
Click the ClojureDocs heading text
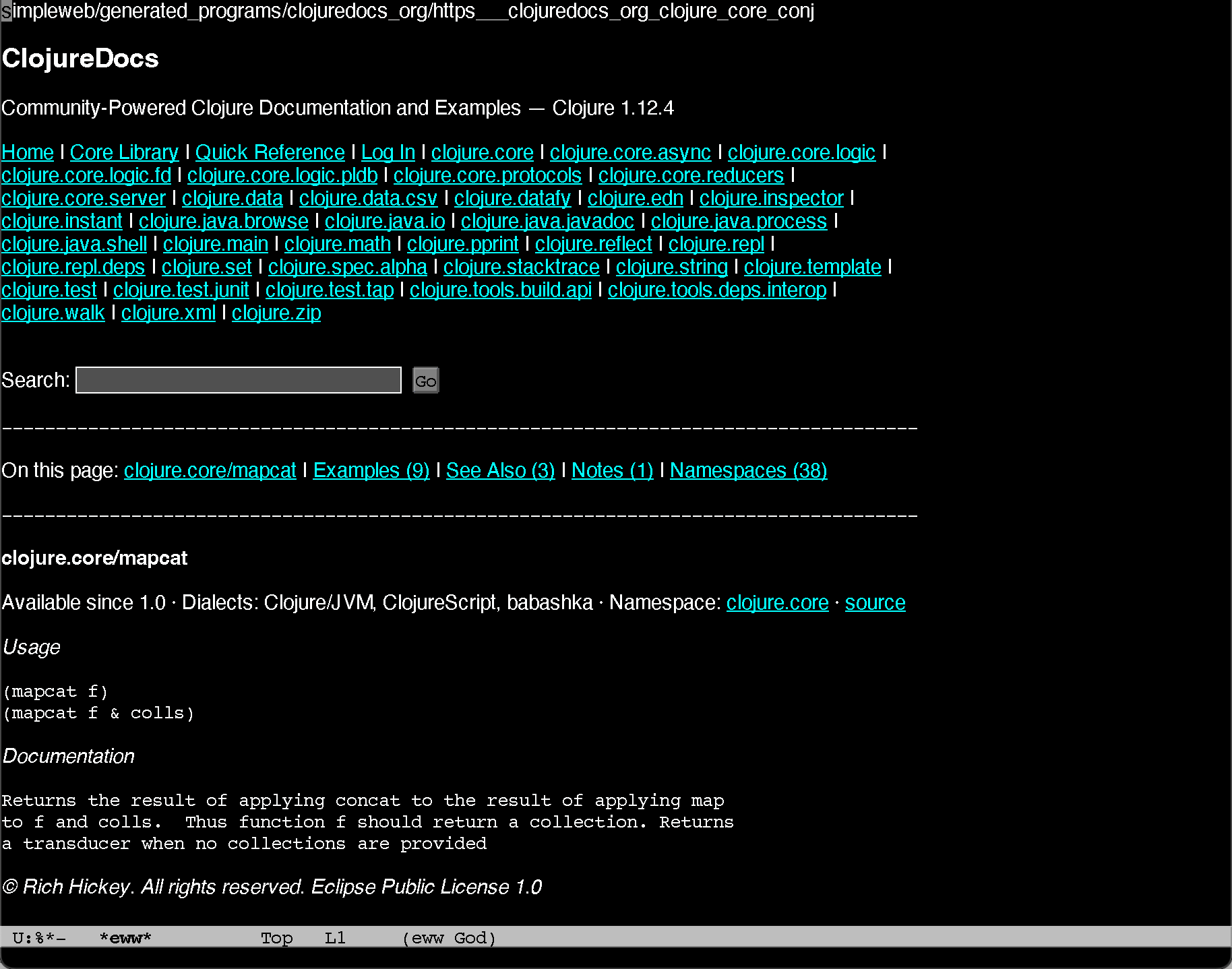click(x=80, y=59)
